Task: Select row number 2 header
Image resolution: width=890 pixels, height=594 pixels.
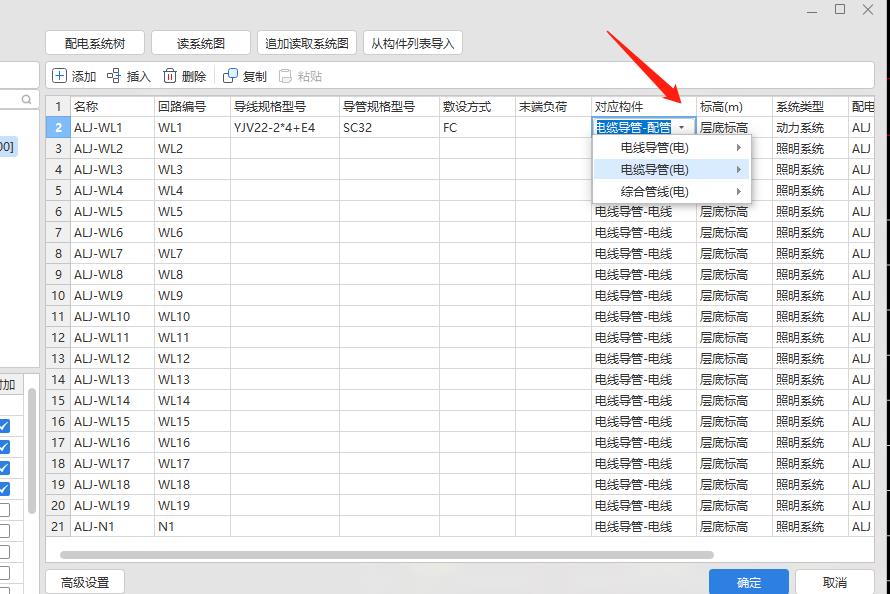Action: click(x=58, y=128)
